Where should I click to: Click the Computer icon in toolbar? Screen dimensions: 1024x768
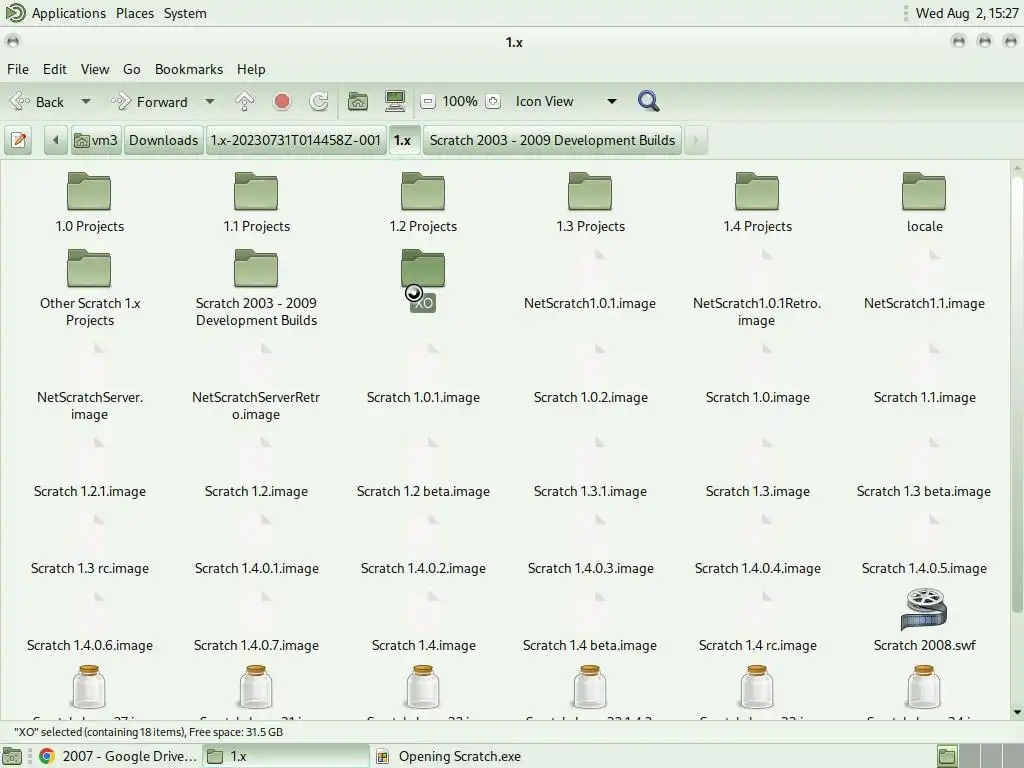coord(395,101)
